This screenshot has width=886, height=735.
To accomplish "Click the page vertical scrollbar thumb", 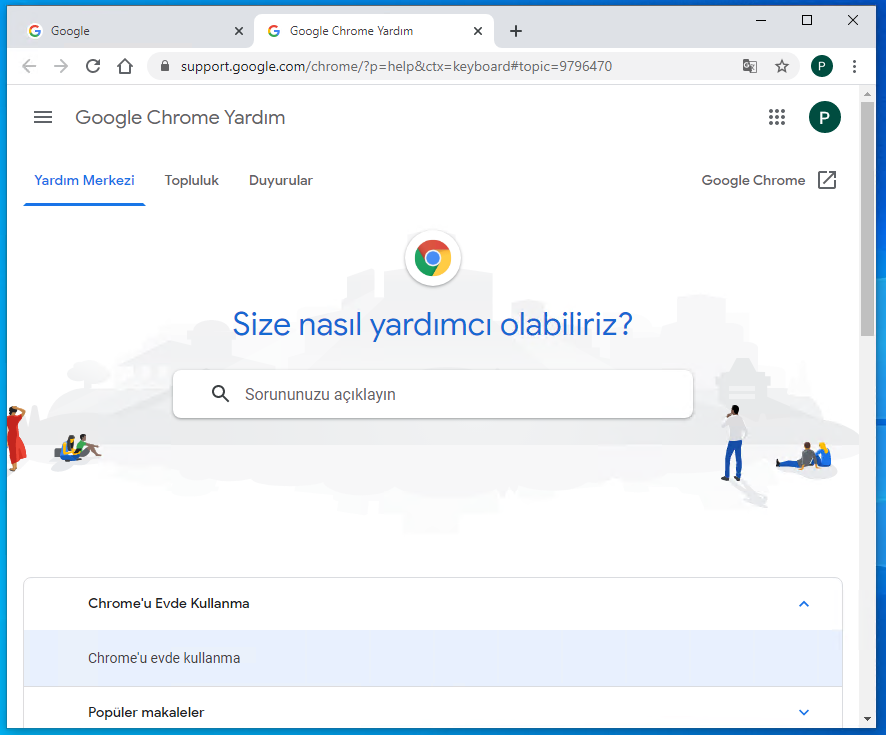I will 867,219.
